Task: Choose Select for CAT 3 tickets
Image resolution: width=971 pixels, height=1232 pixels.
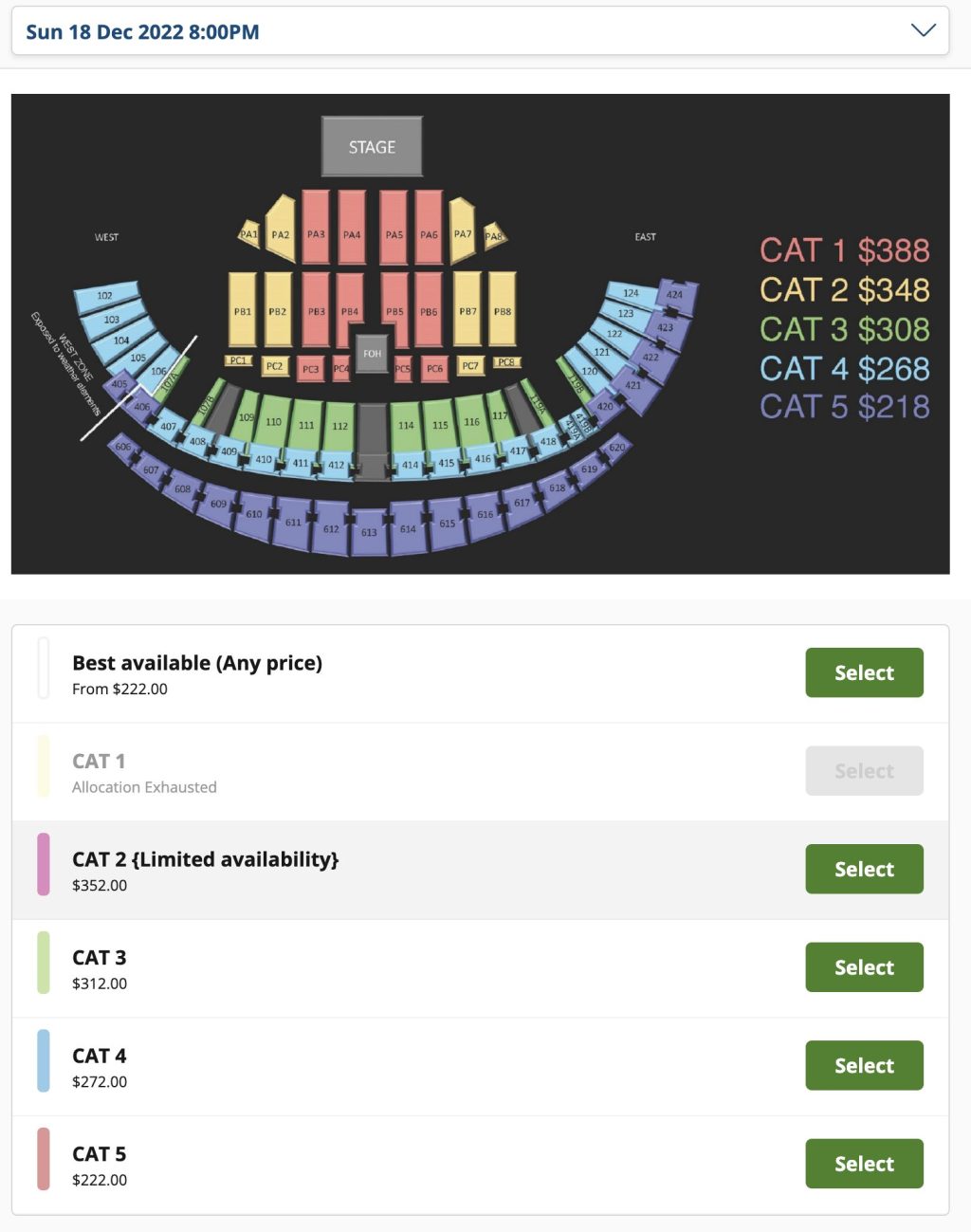Action: [x=864, y=967]
